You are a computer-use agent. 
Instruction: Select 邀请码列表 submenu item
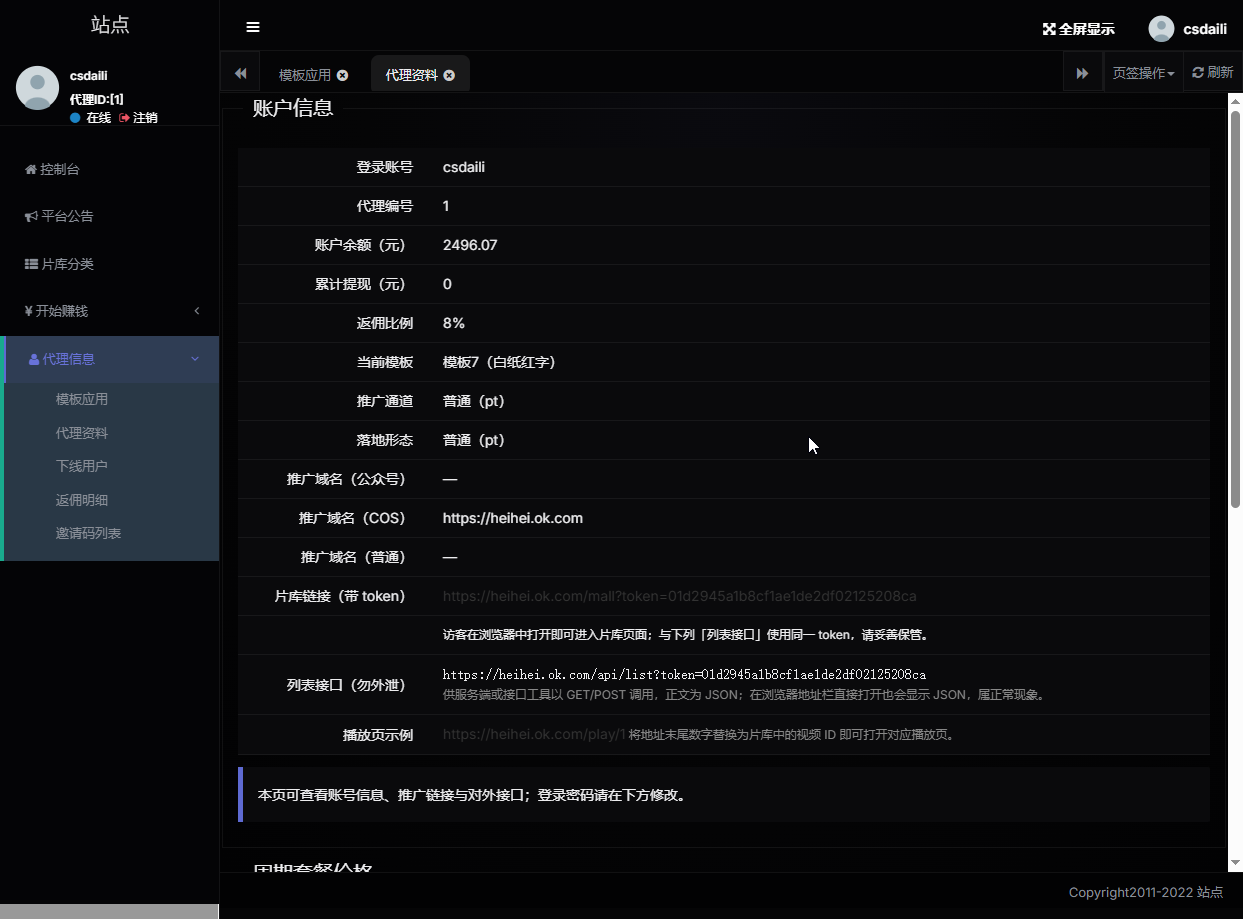coord(89,533)
